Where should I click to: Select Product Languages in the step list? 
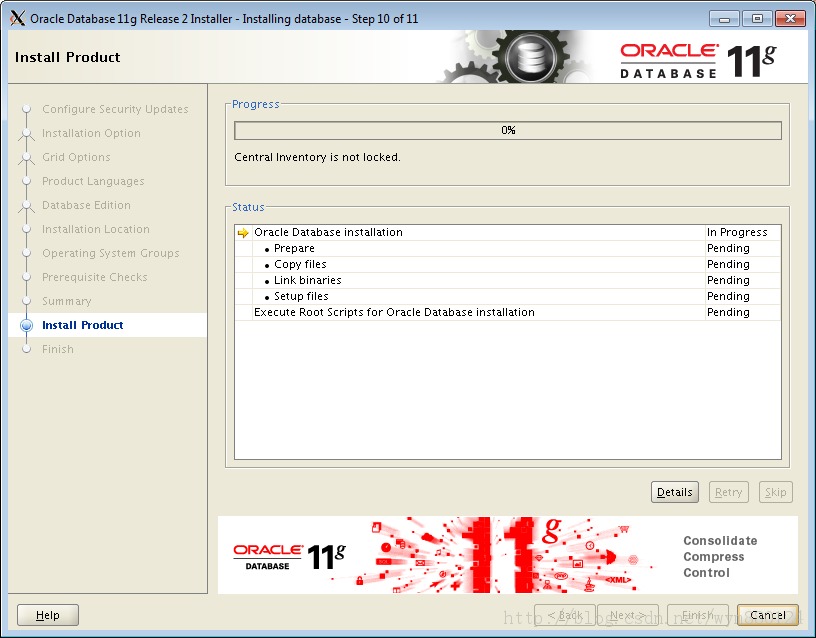(x=93, y=181)
